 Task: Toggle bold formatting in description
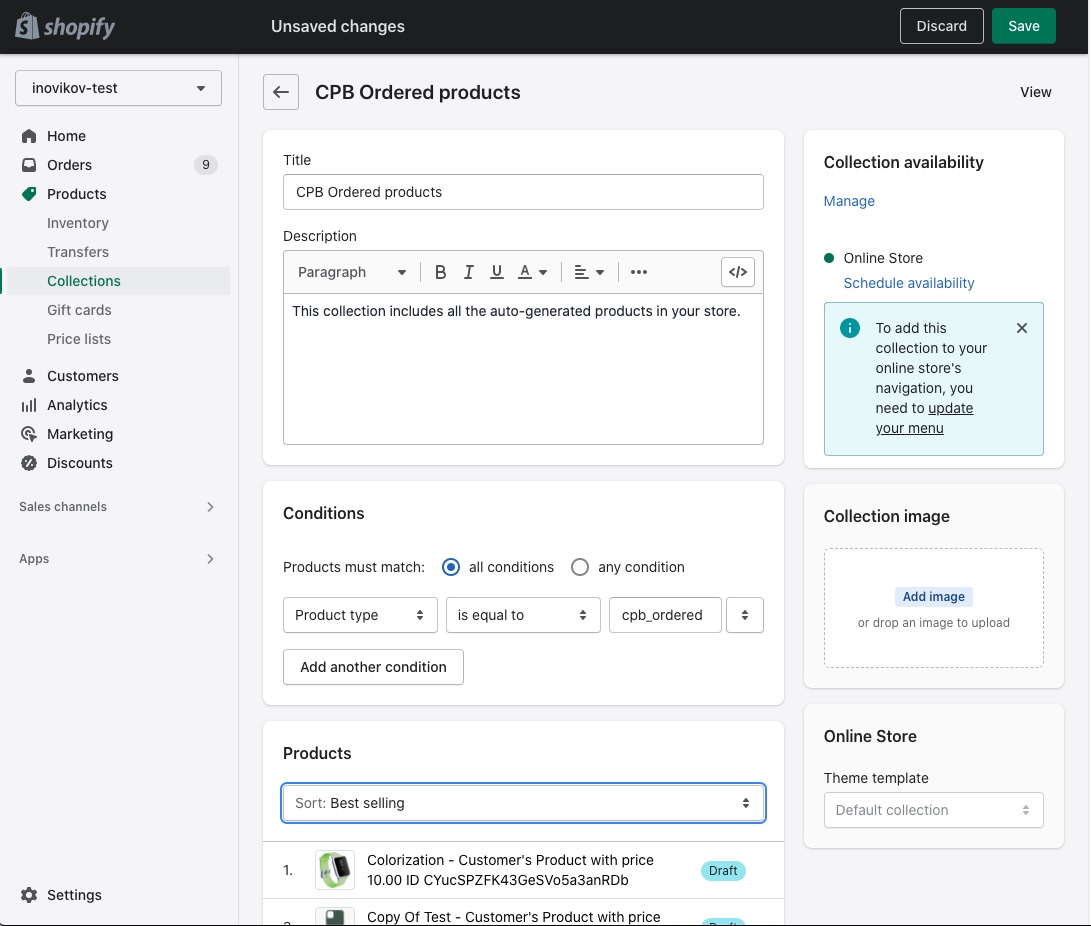coord(440,272)
